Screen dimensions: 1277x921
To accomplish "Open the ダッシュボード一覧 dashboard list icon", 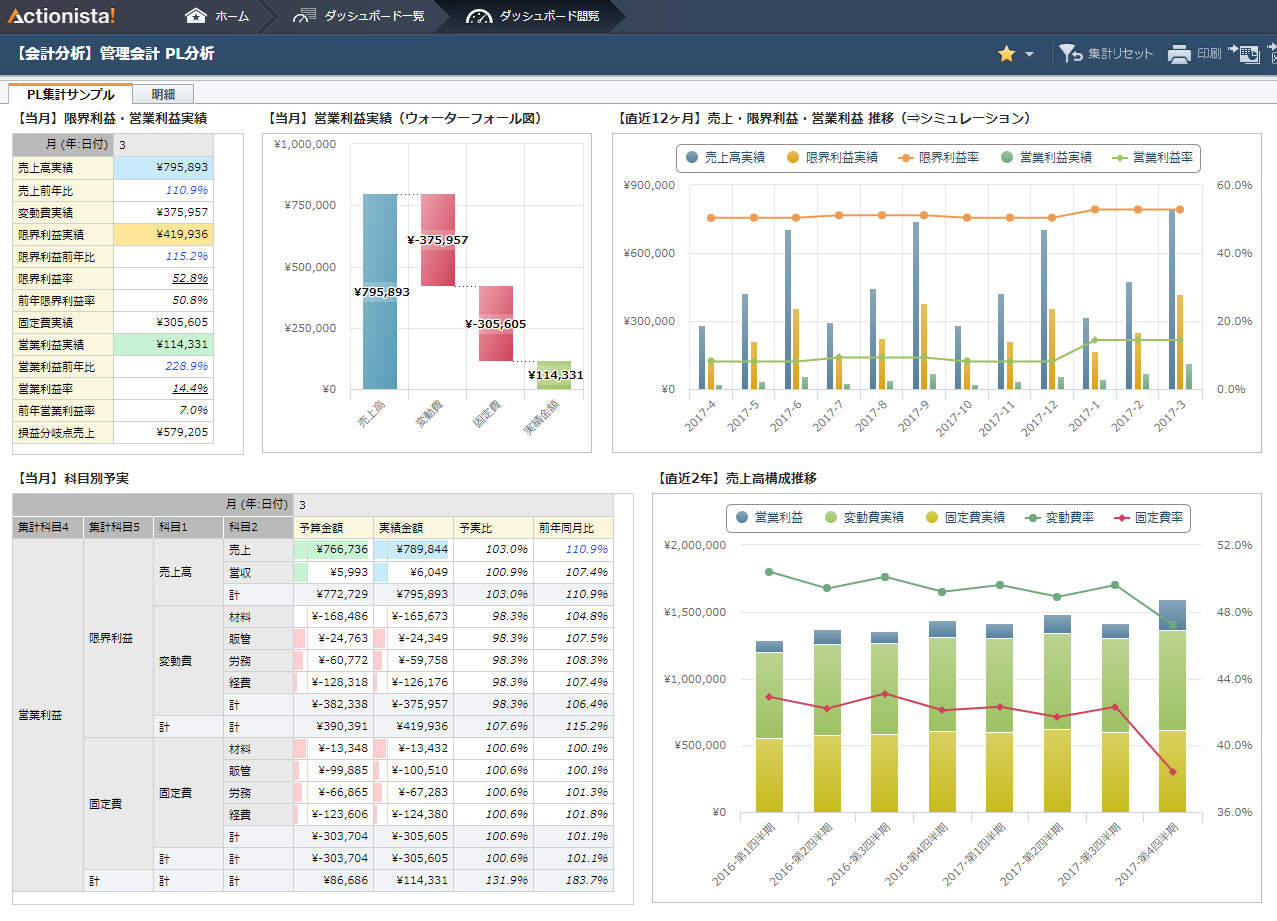I will coord(305,16).
